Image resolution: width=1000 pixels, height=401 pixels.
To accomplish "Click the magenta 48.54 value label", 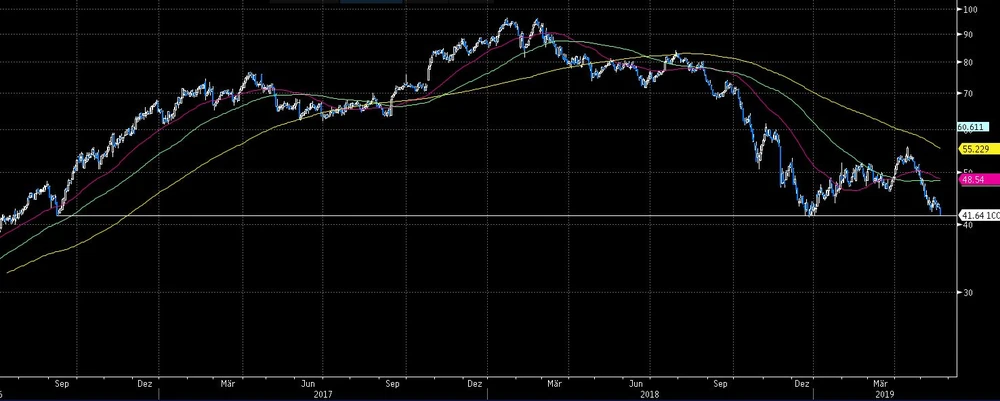I will [x=972, y=181].
